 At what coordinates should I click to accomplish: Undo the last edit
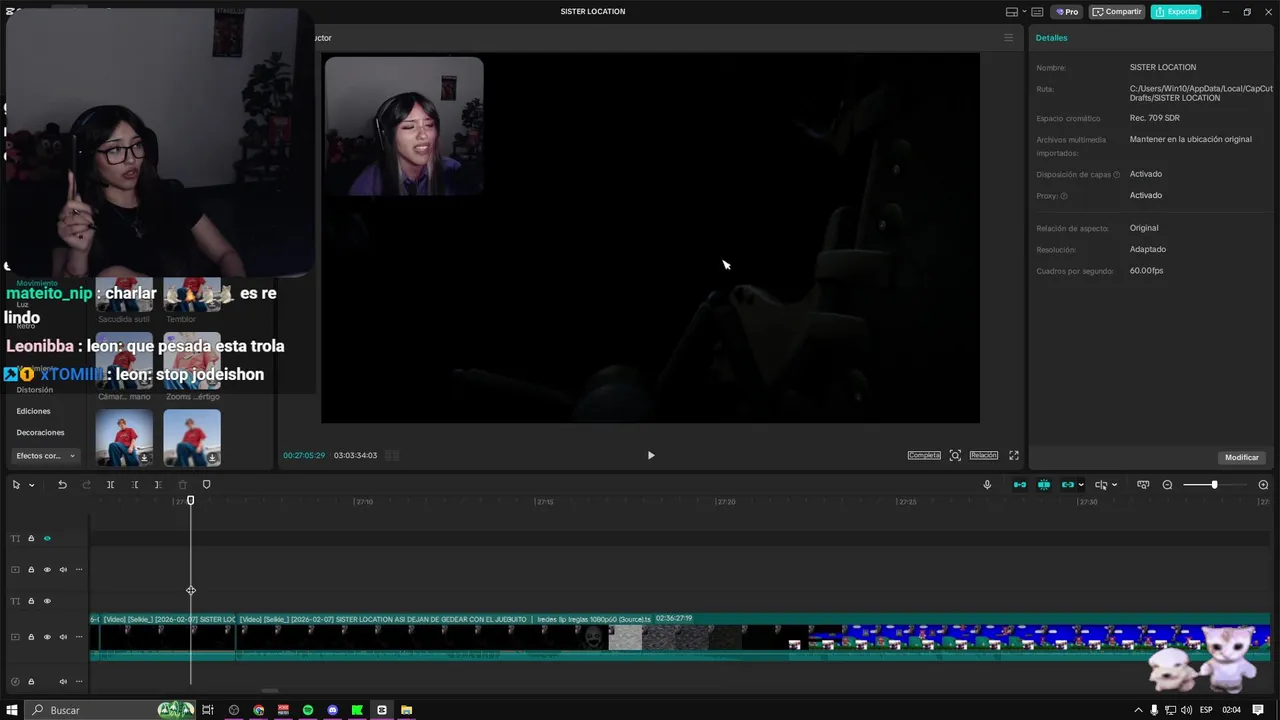(62, 485)
